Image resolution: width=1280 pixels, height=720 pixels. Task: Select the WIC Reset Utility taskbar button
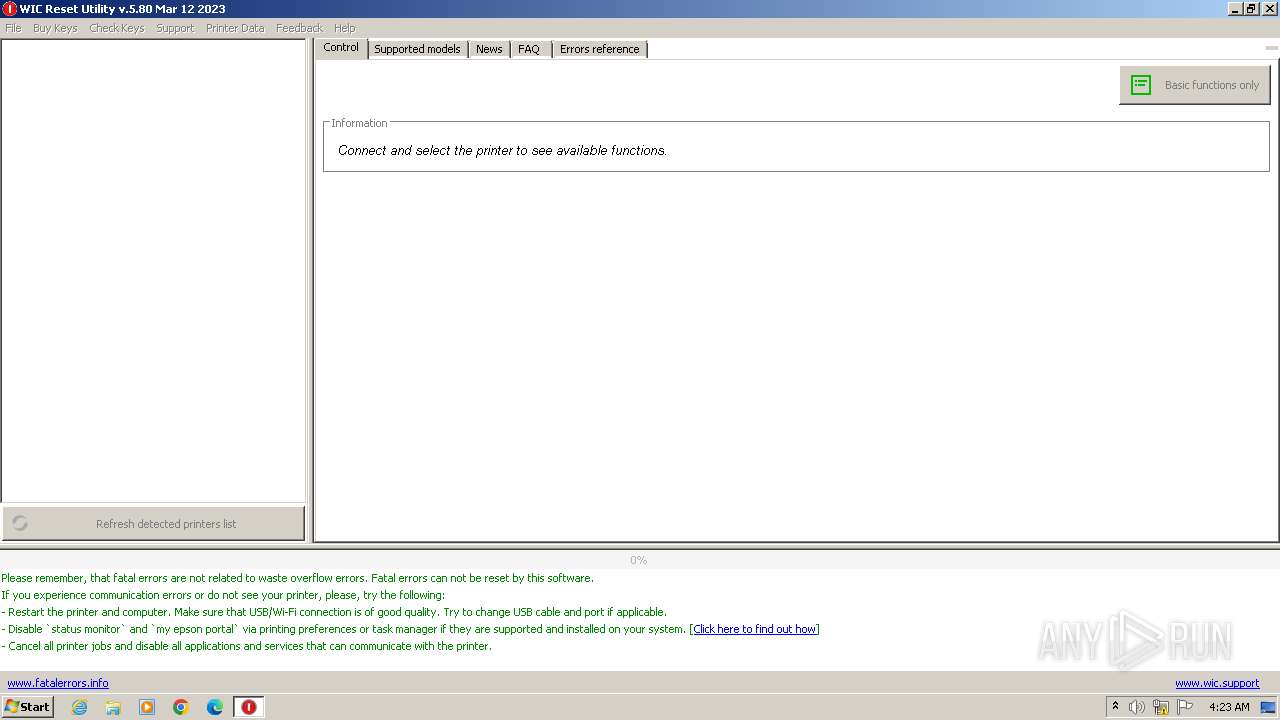coord(249,707)
